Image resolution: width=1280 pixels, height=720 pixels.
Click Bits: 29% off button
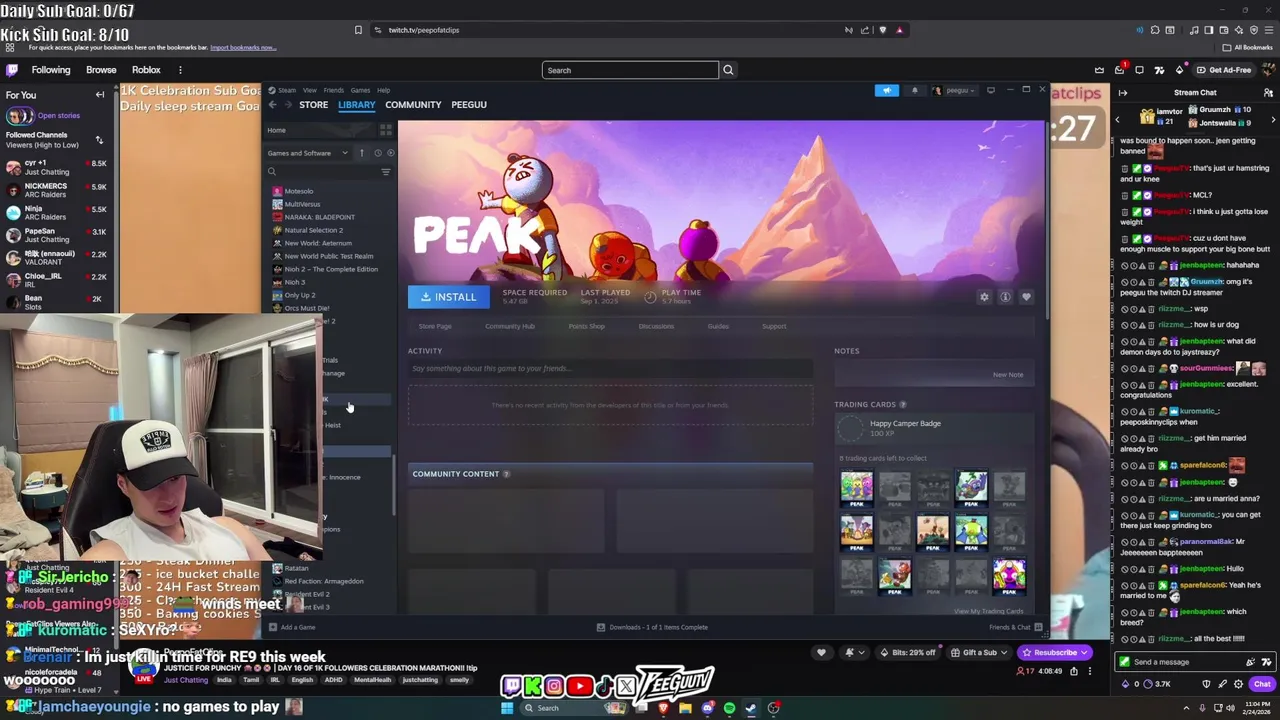tap(909, 653)
